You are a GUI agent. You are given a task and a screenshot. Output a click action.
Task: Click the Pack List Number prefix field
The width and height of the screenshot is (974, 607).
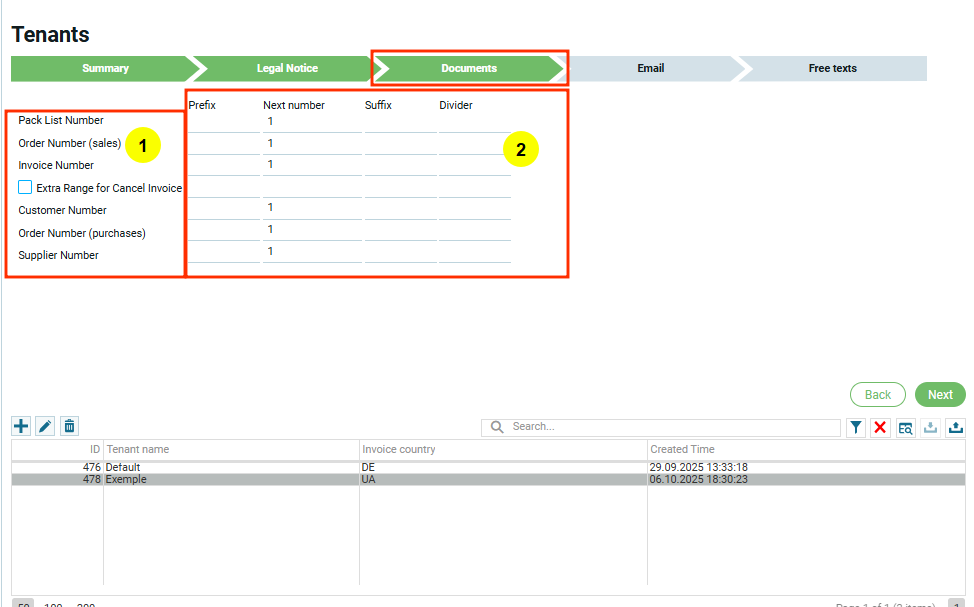[x=223, y=122]
